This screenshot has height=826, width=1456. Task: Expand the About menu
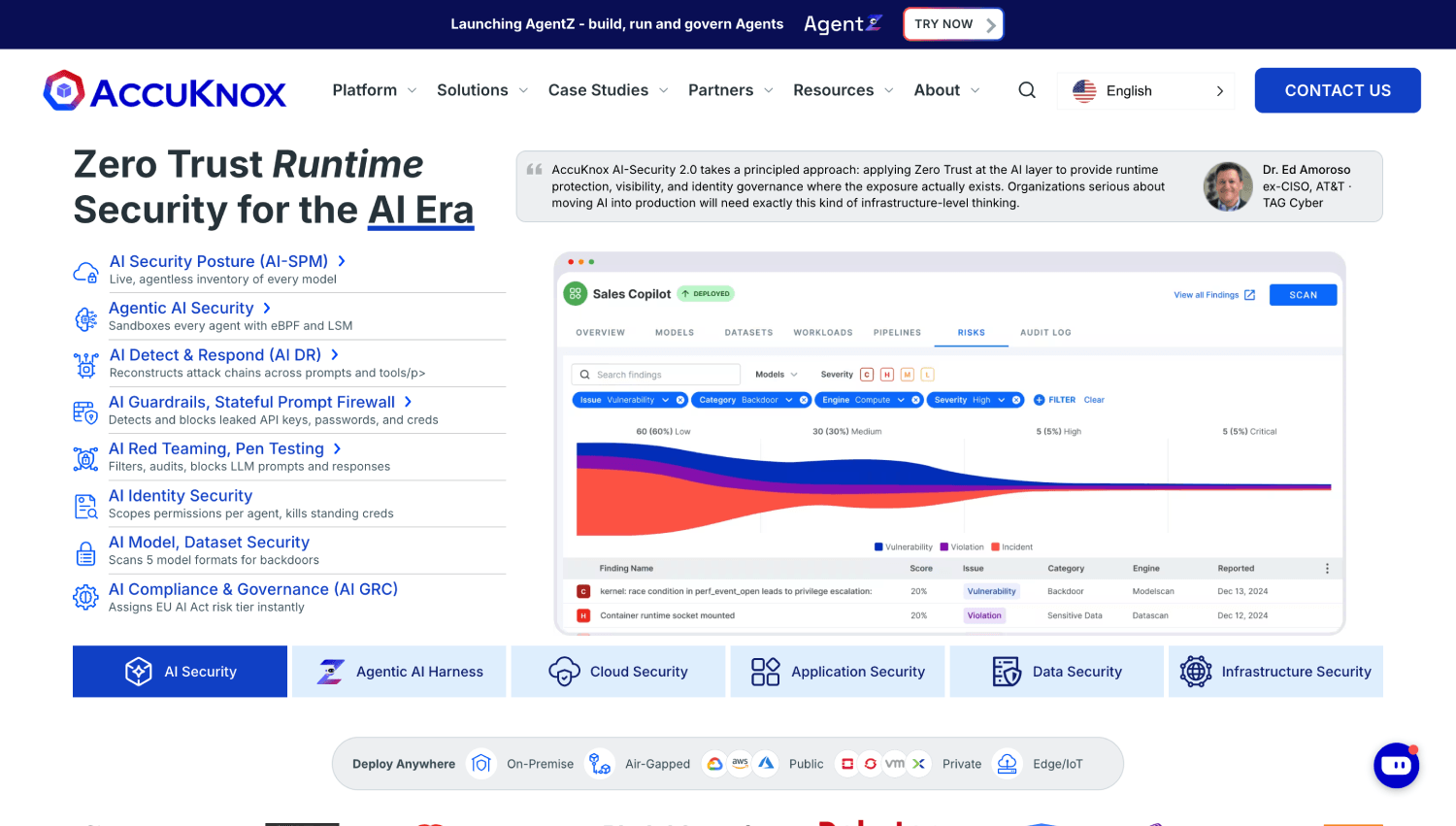pos(947,90)
